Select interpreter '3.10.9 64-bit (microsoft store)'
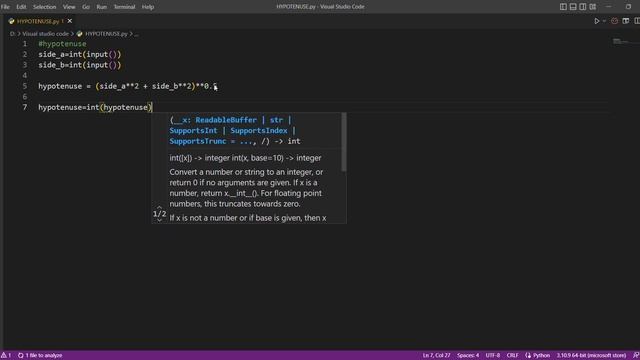Screen dimensions: 640x360 click(x=591, y=355)
